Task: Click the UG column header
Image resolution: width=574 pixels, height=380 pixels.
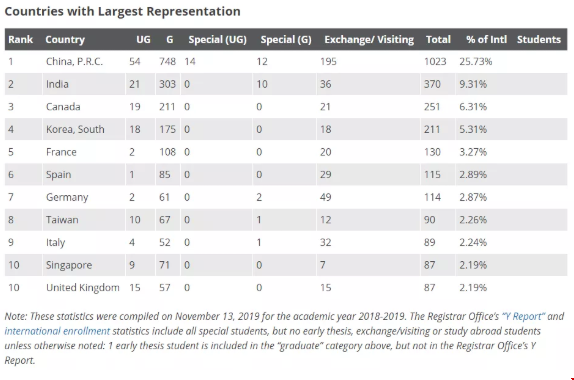Action: pos(144,40)
